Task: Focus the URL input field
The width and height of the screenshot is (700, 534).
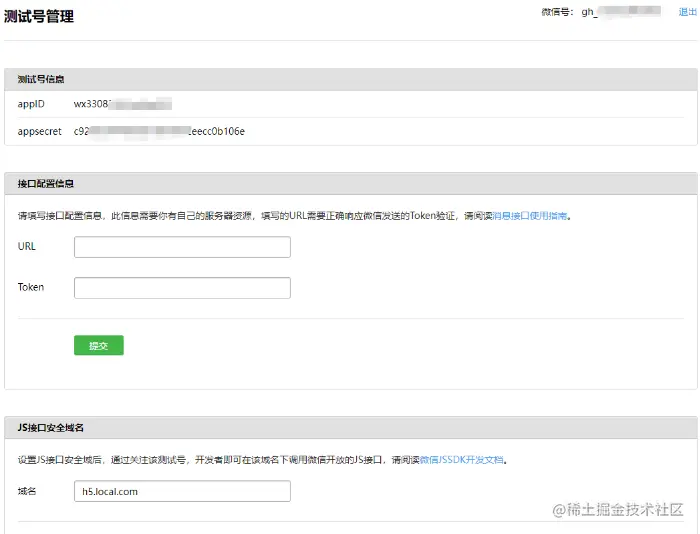Action: tap(182, 247)
